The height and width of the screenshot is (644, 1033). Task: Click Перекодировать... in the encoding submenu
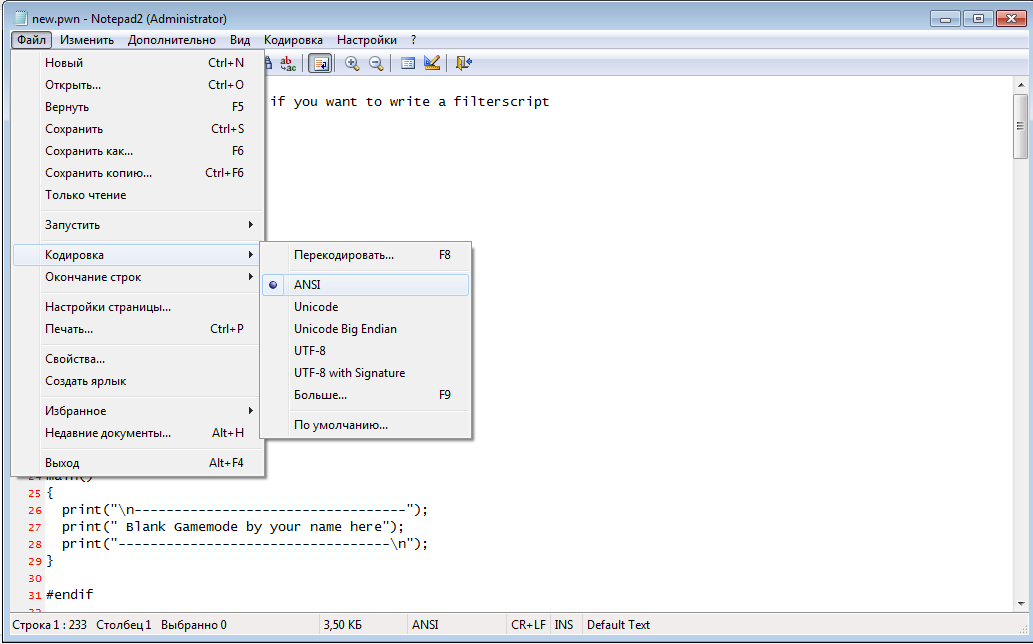coord(343,255)
